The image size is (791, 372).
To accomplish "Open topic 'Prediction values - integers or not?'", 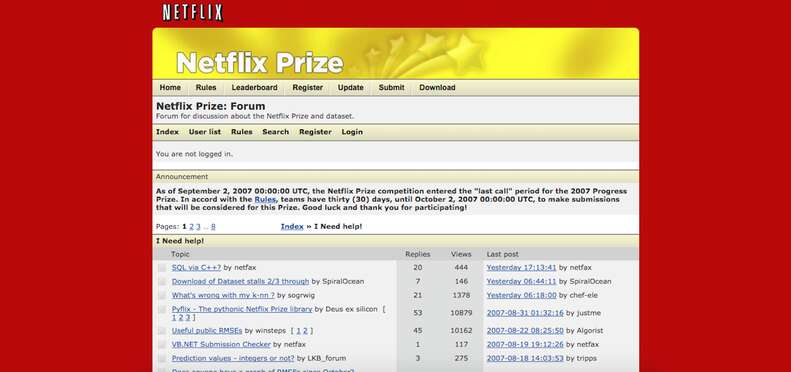I will 233,358.
